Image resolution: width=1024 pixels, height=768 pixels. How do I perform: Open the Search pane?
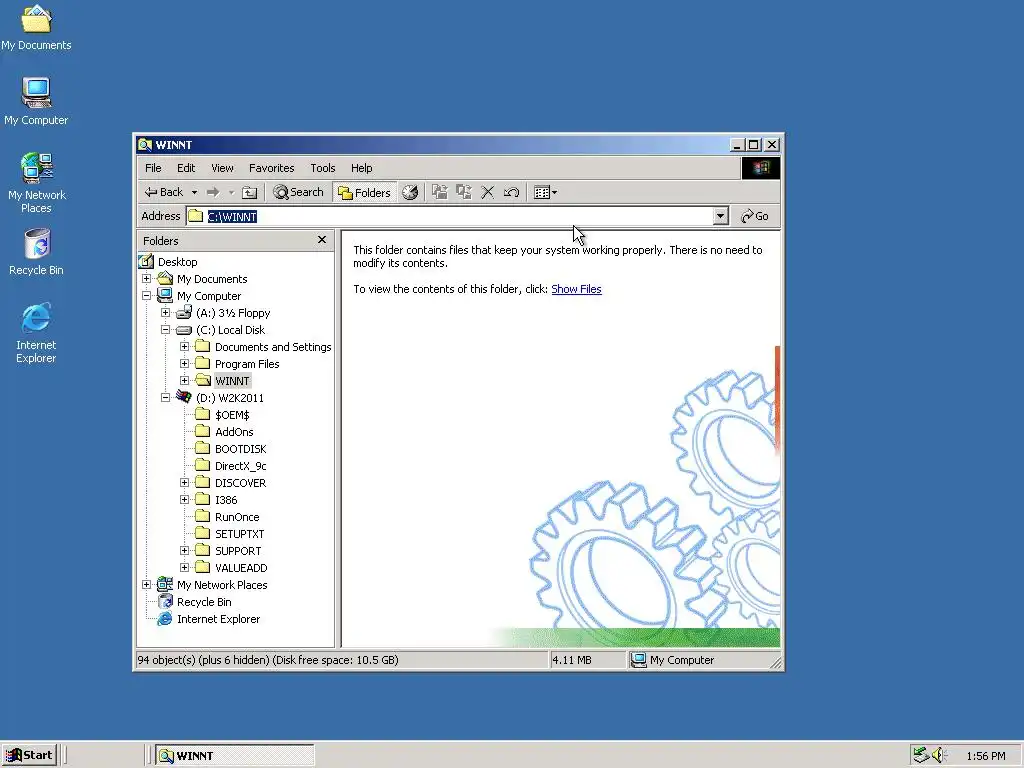coord(298,192)
